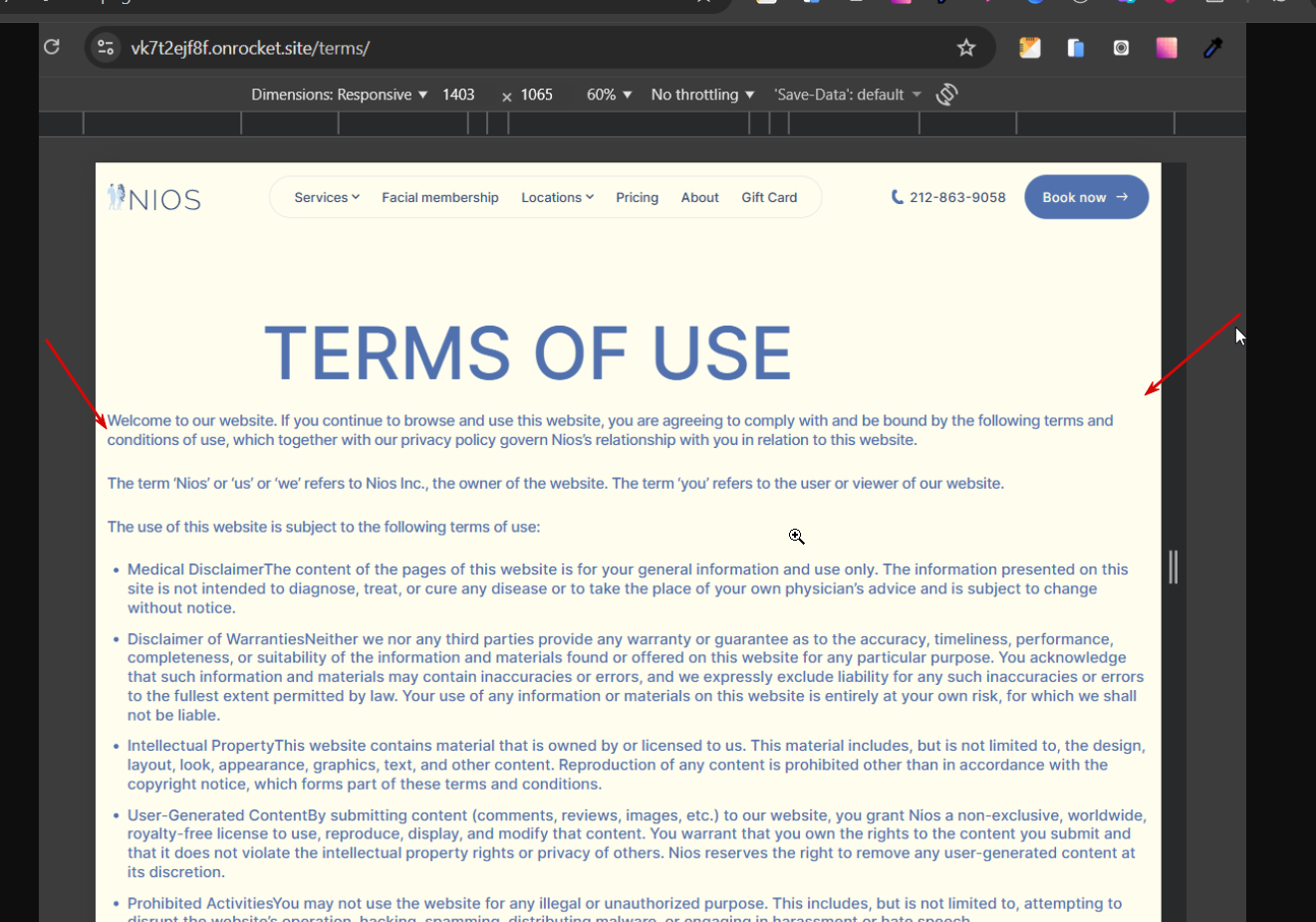This screenshot has width=1316, height=922.
Task: Click 'The use of this website is subject' line
Action: click(x=324, y=527)
